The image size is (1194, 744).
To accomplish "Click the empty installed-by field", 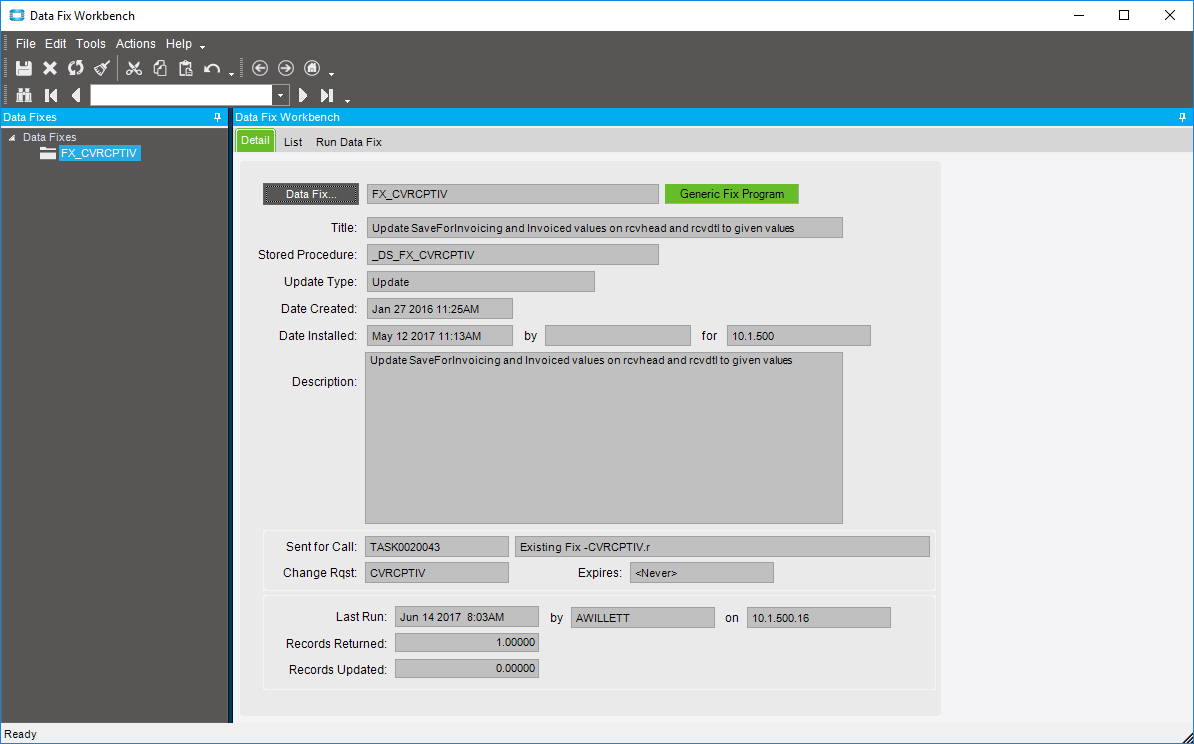I will pyautogui.click(x=618, y=336).
